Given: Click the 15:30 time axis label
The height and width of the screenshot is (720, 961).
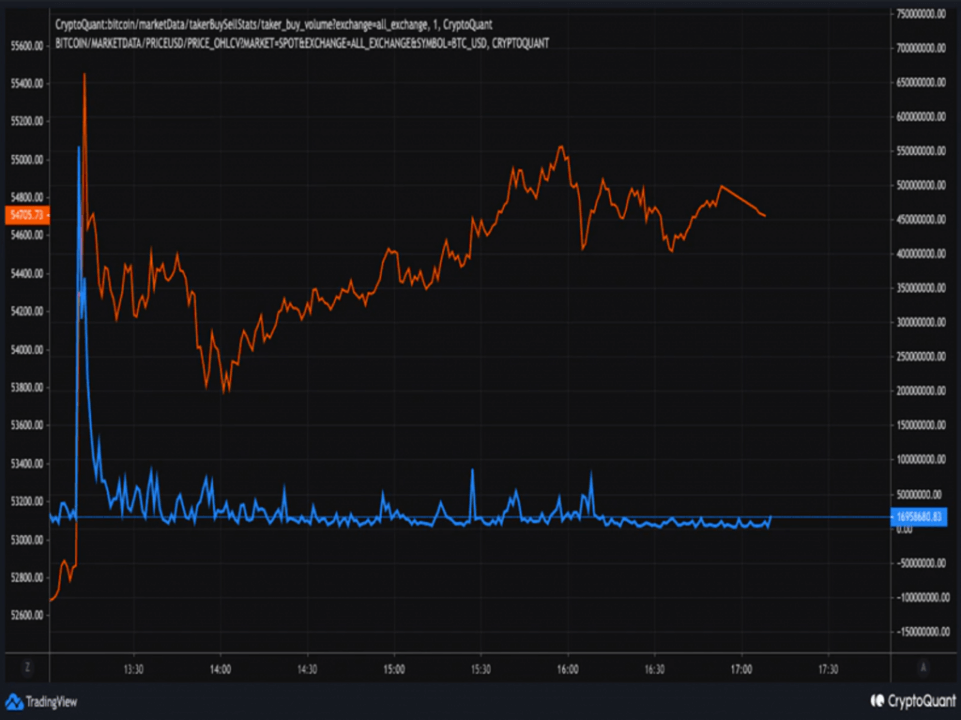Looking at the screenshot, I should [x=481, y=669].
